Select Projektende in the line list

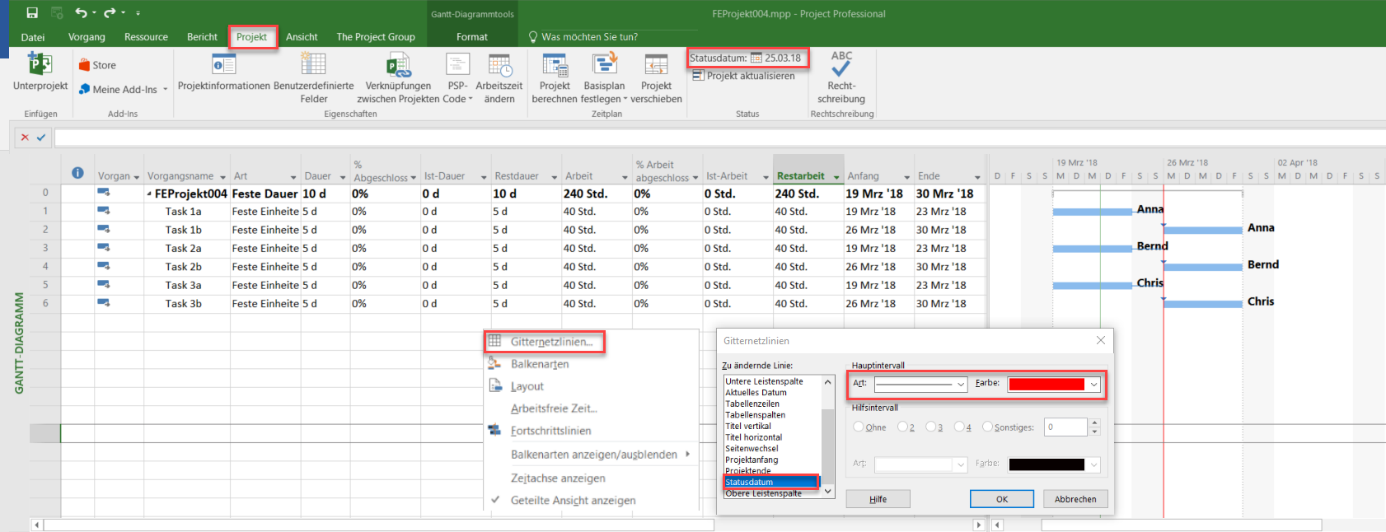(746, 471)
